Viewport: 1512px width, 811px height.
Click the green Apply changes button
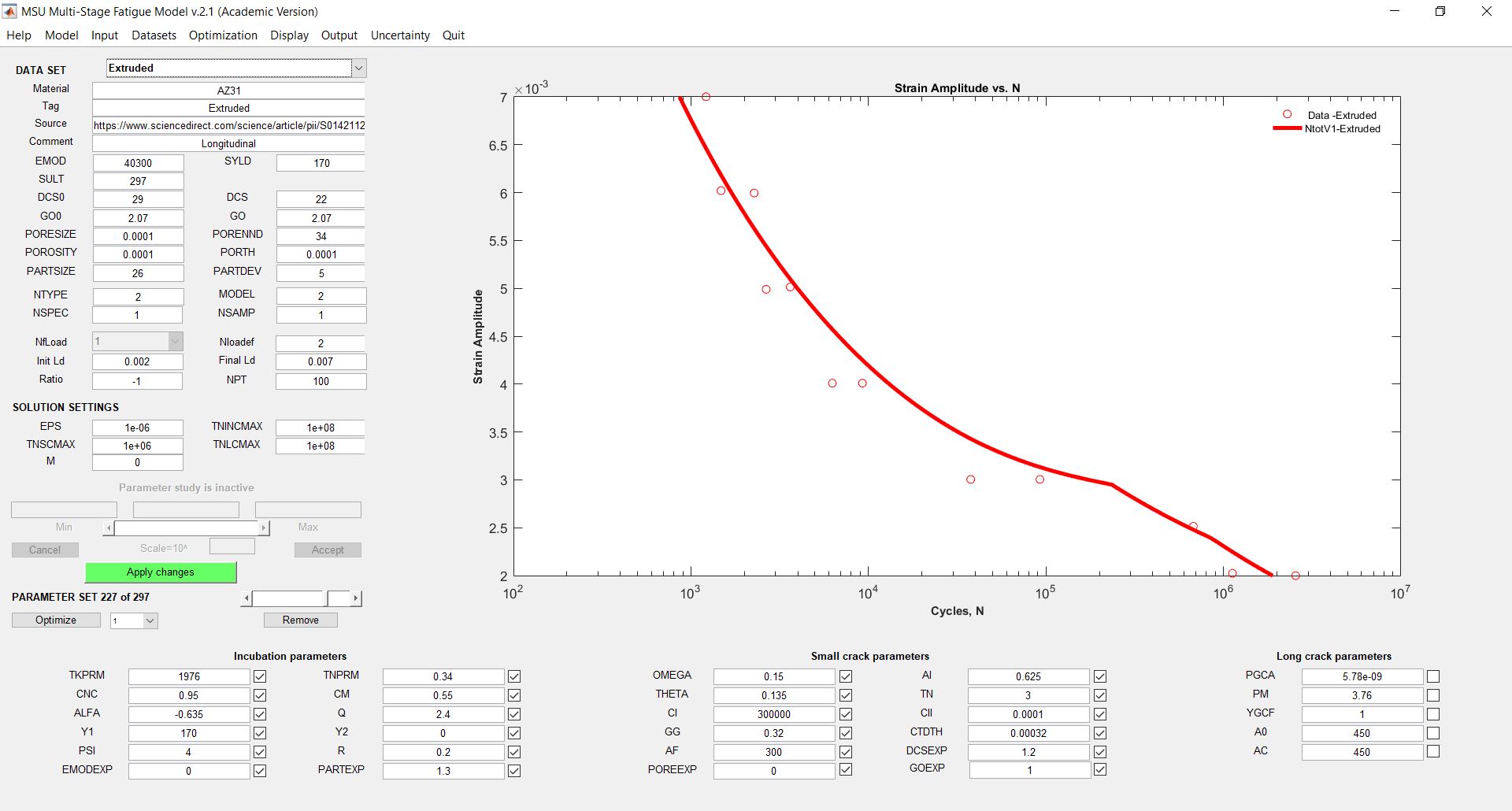(x=161, y=572)
